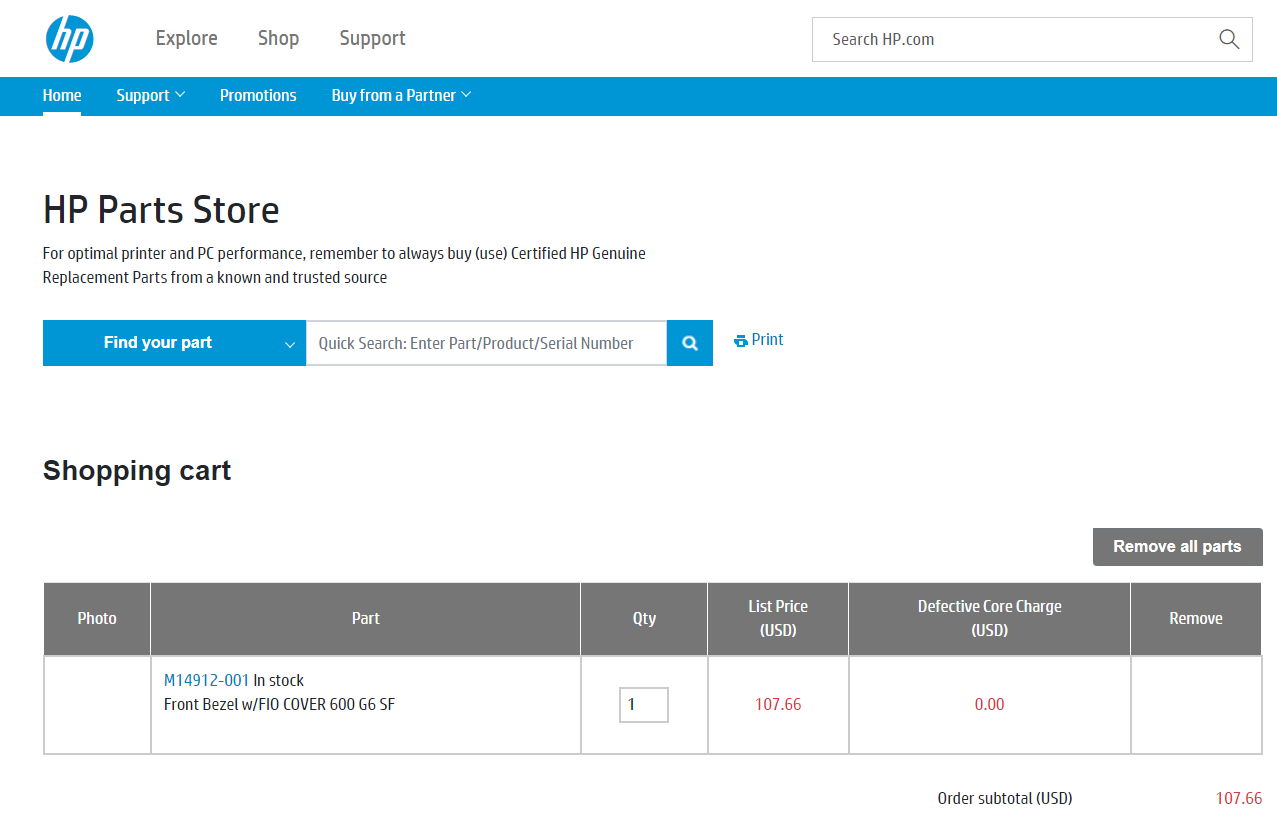The image size is (1277, 818).
Task: Open the Support dropdown in the blue navbar
Action: tap(150, 95)
